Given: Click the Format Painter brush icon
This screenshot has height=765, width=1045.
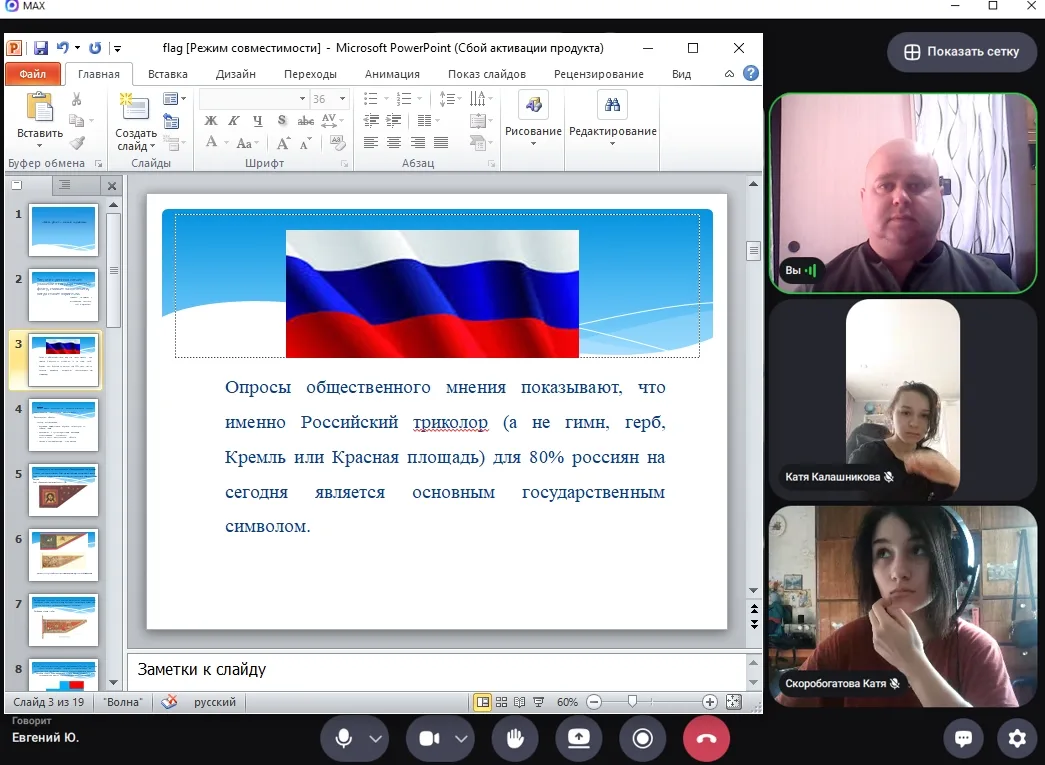Looking at the screenshot, I should 77,143.
